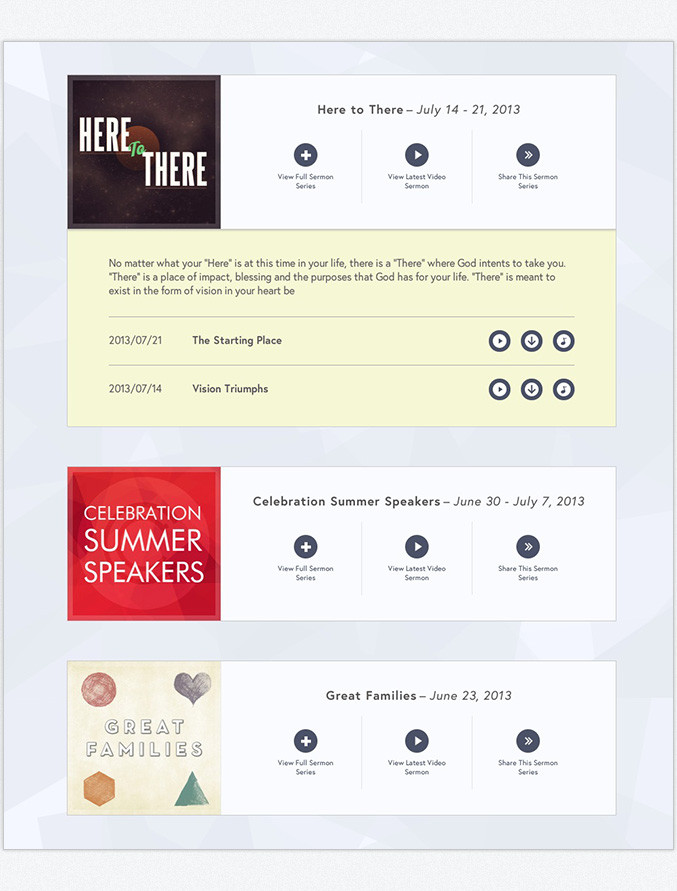Open audio for Vision Triumphs sermon

click(x=563, y=389)
